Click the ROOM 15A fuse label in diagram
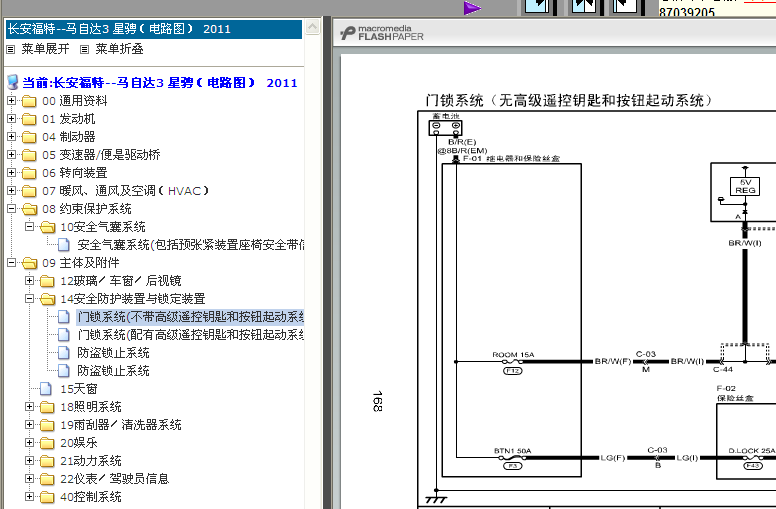Viewport: 776px width, 509px height. pos(513,355)
